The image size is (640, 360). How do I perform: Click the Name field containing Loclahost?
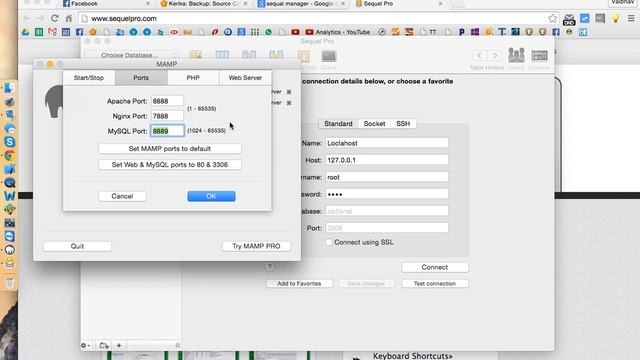pyautogui.click(x=387, y=143)
